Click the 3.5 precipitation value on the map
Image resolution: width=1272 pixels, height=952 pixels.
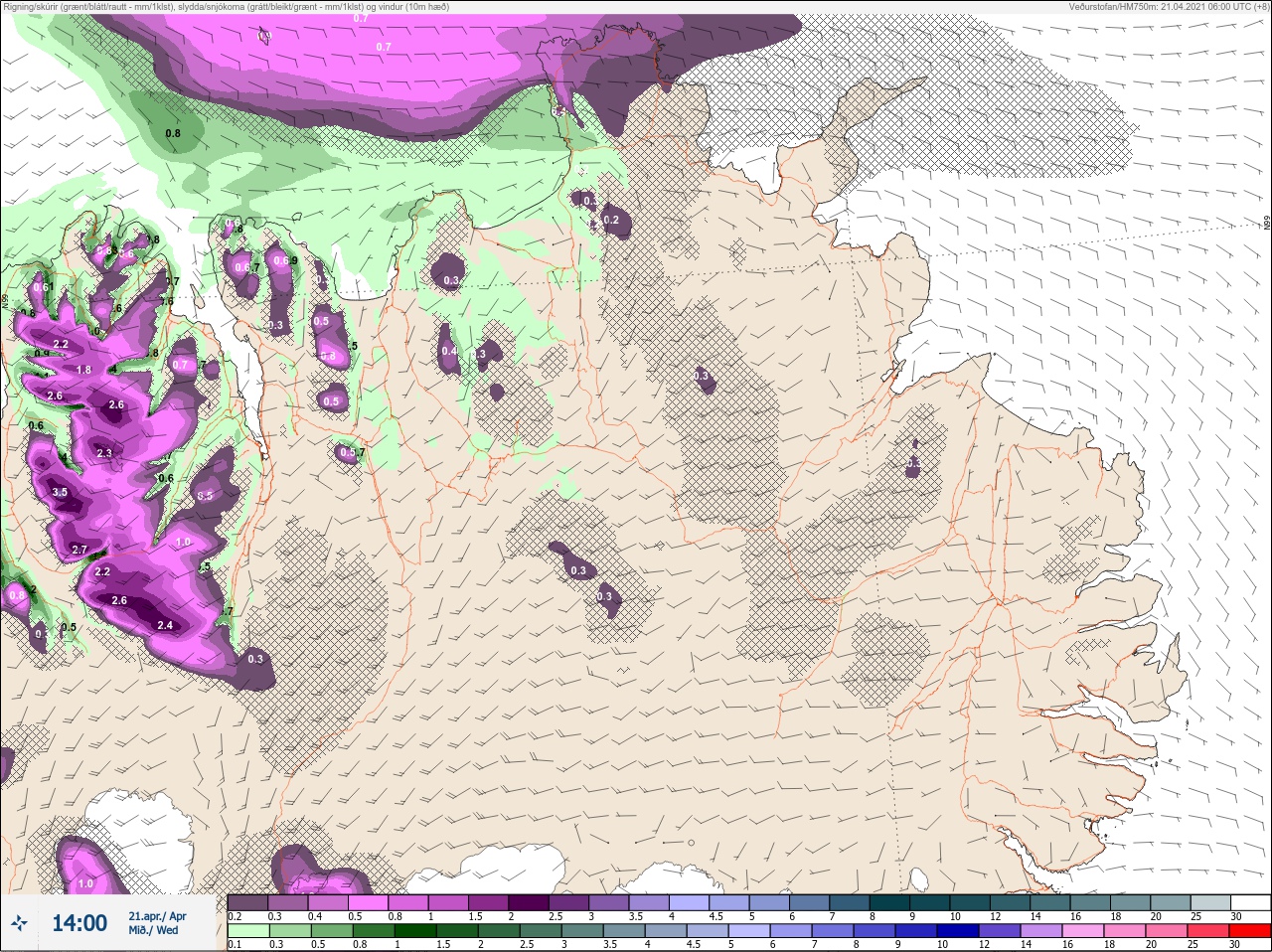point(60,492)
